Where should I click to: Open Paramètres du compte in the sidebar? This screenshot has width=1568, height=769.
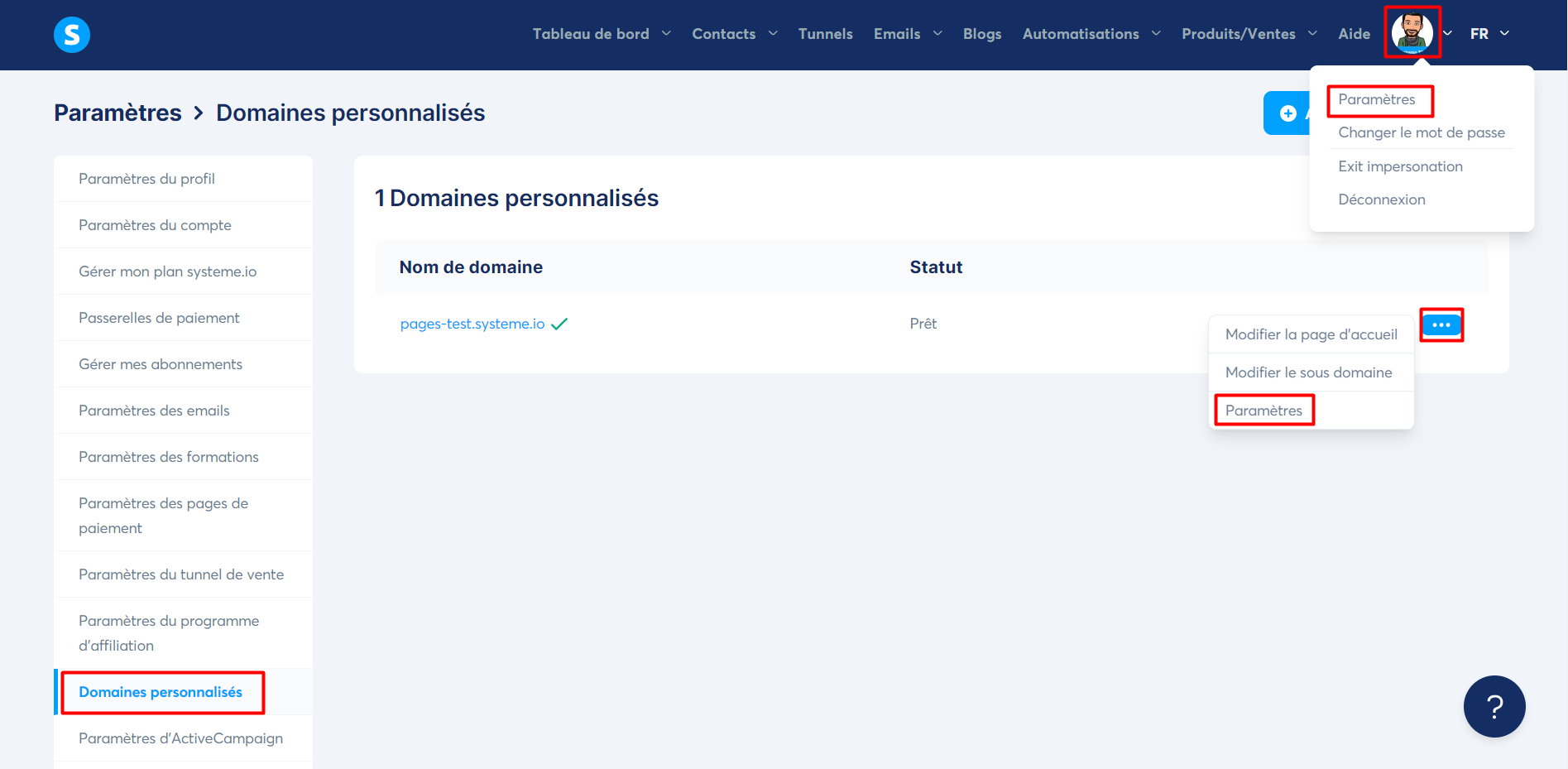pyautogui.click(x=183, y=225)
